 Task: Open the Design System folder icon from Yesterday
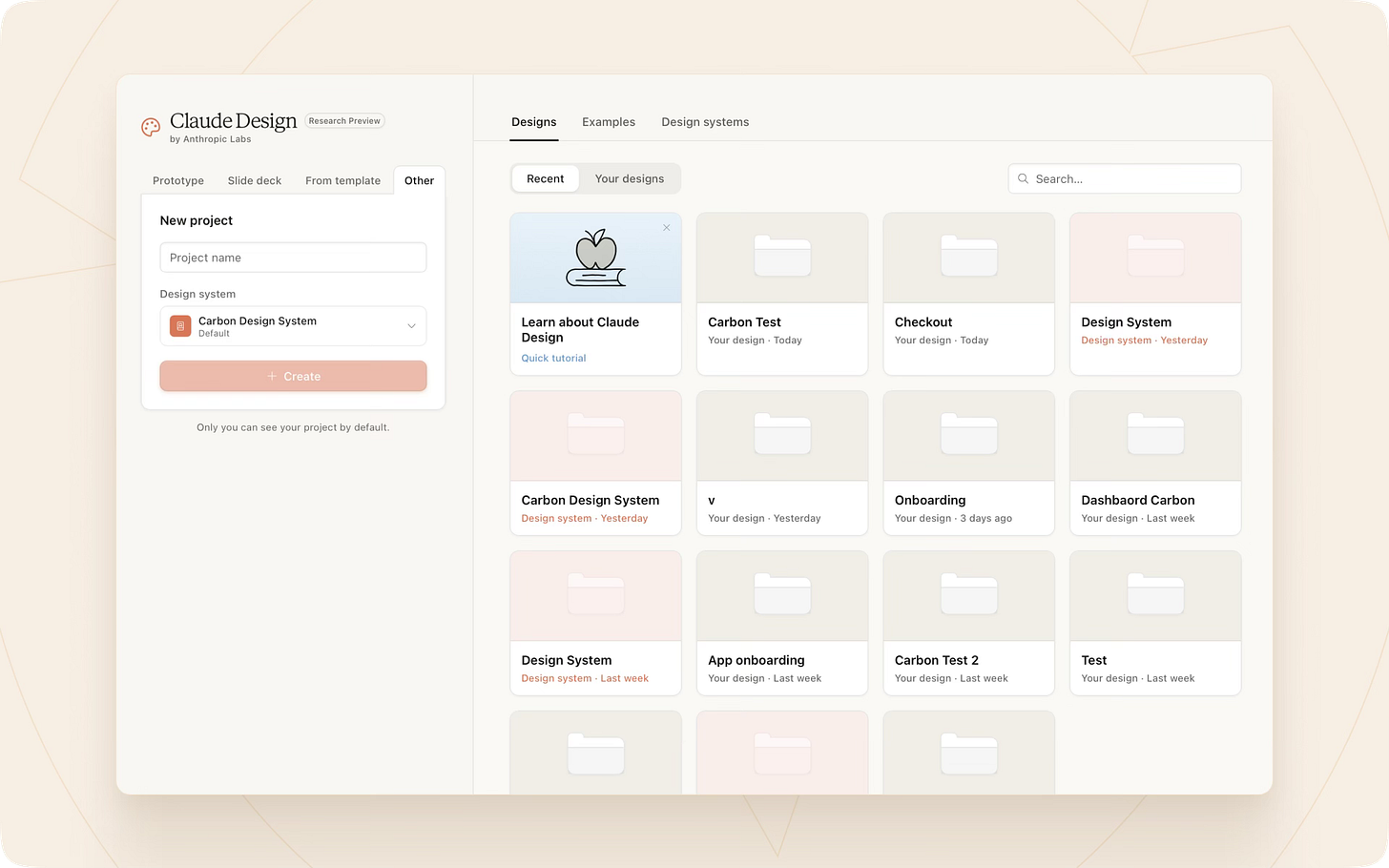coord(1155,256)
